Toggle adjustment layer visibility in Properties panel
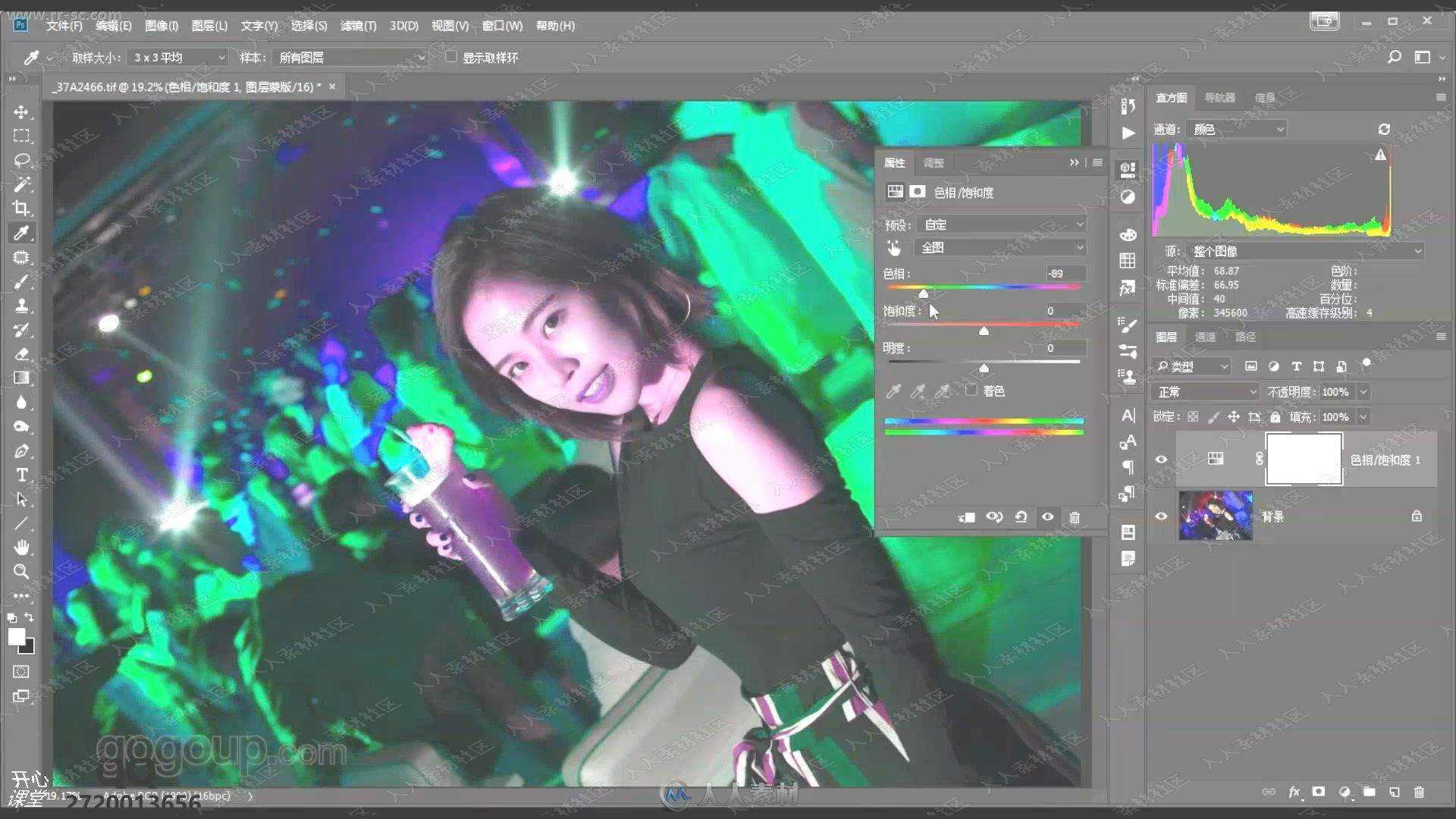The image size is (1456, 819). 1047,517
